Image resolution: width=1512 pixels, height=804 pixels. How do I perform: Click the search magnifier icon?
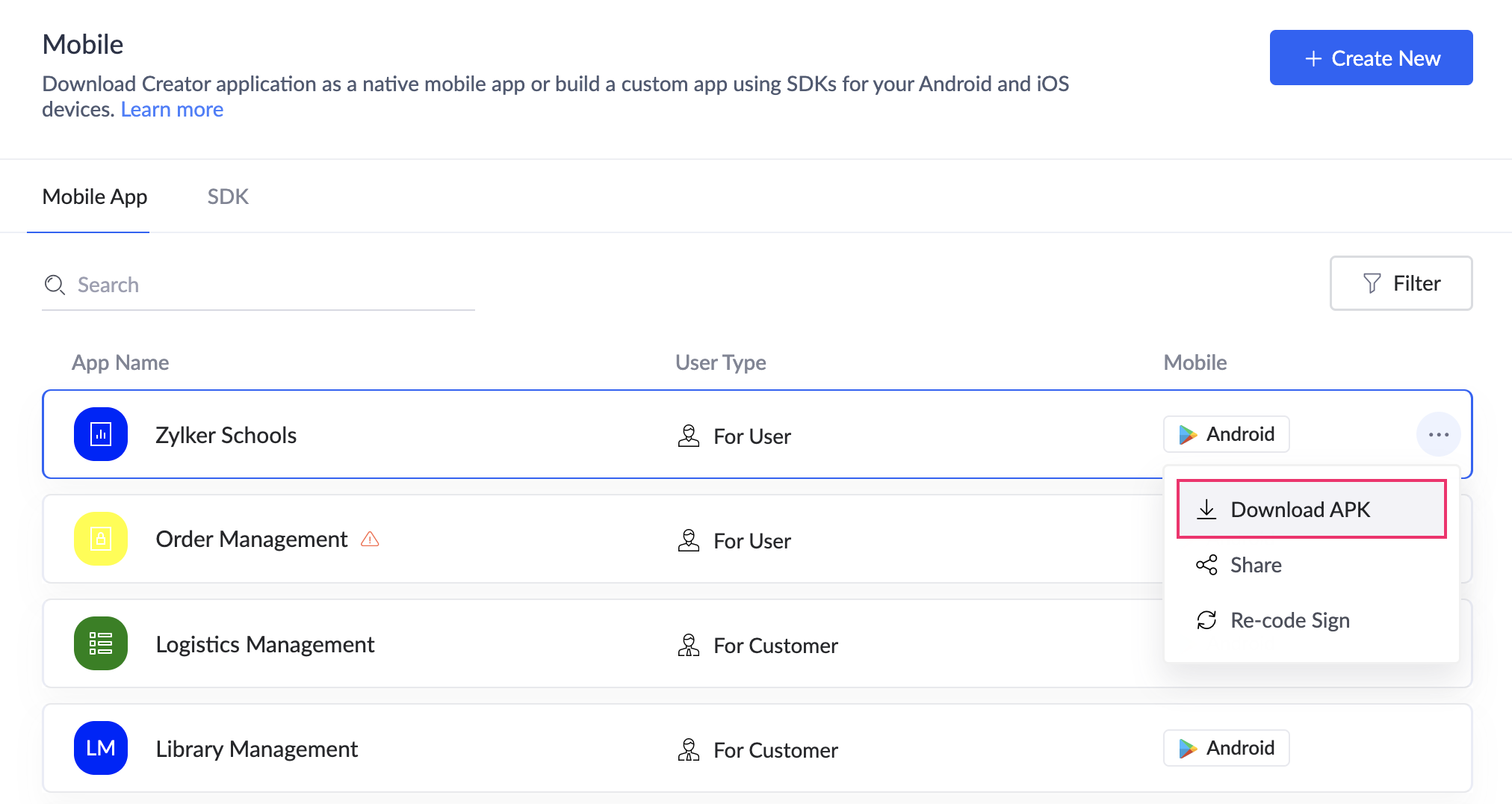pos(55,285)
